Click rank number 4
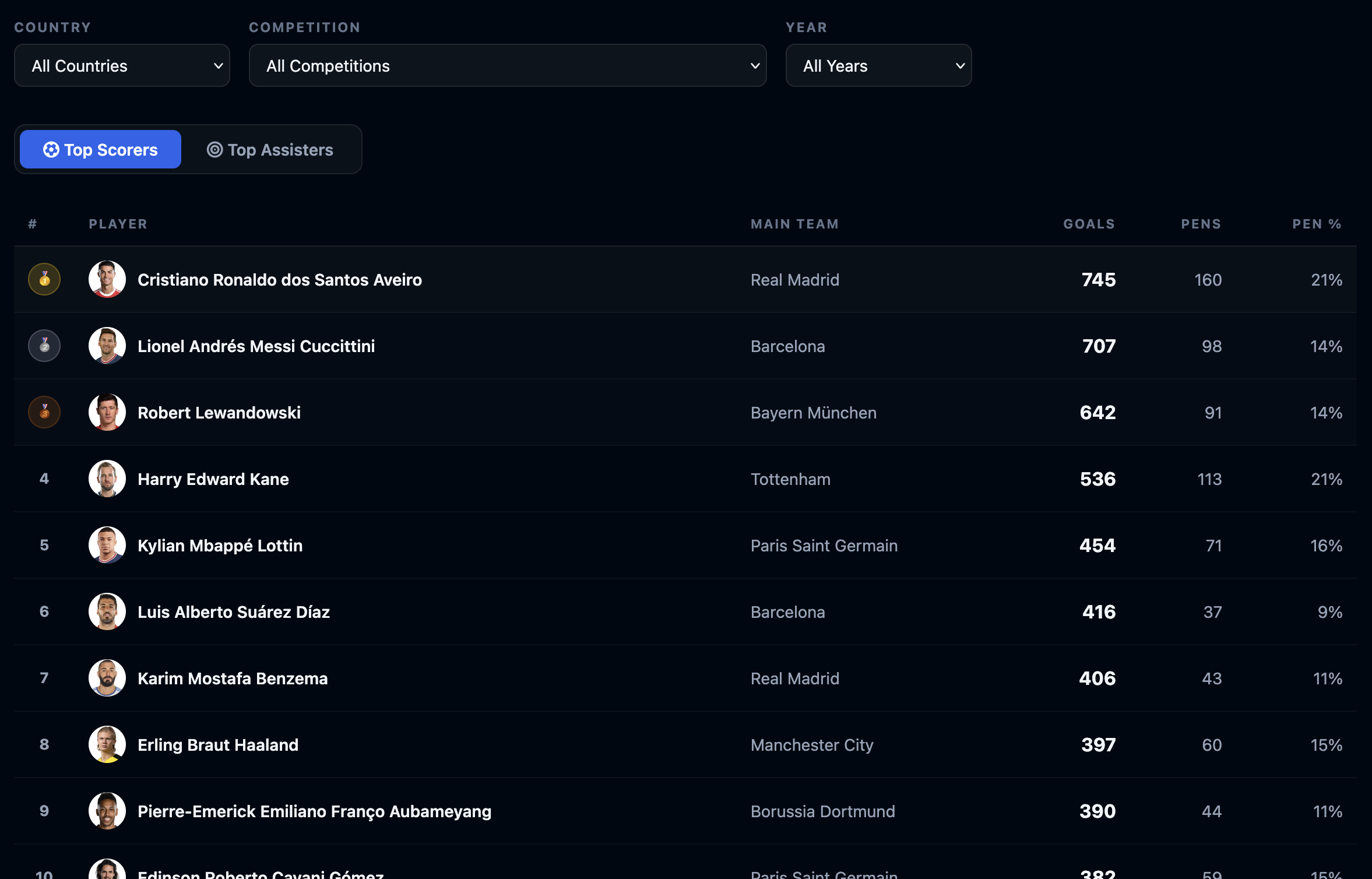1372x879 pixels. (44, 479)
